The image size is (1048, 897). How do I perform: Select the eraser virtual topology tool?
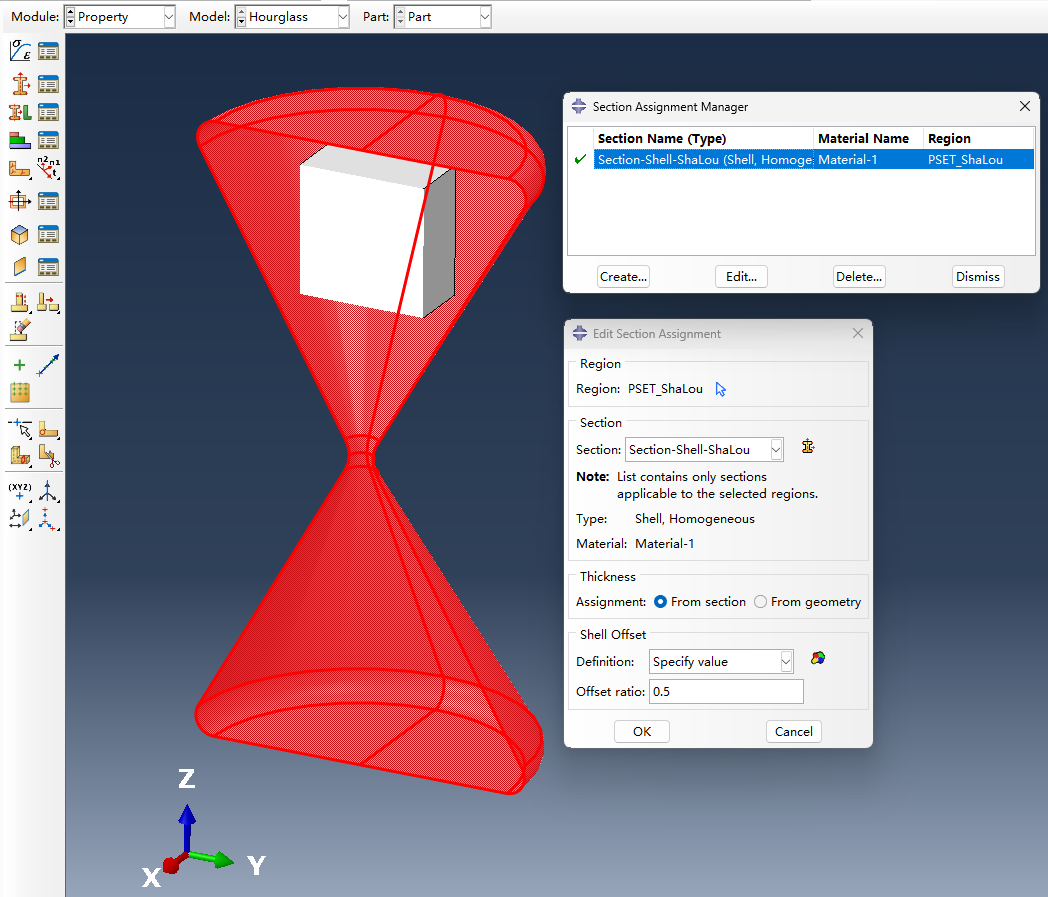[x=20, y=330]
